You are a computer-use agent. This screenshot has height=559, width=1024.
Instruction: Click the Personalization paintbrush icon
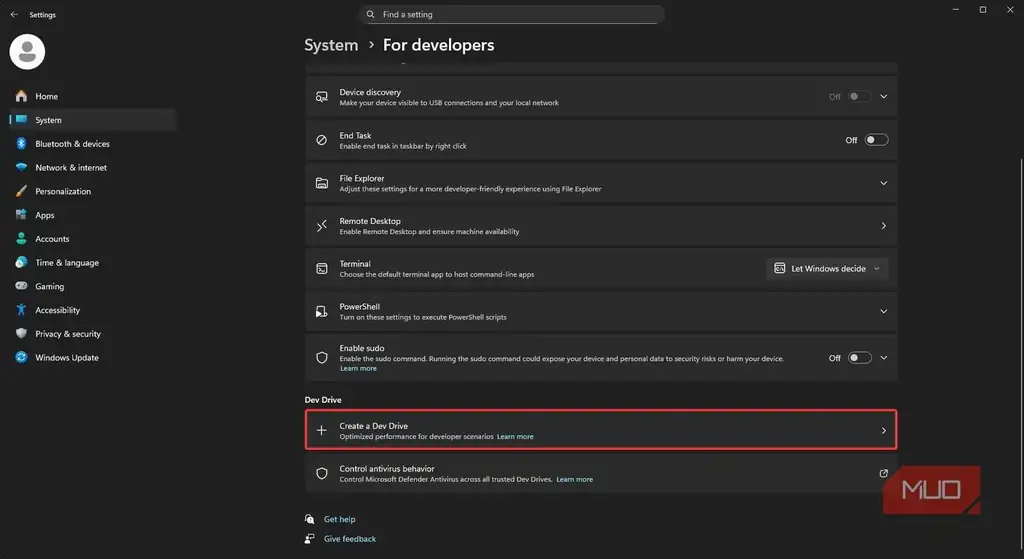(x=22, y=191)
